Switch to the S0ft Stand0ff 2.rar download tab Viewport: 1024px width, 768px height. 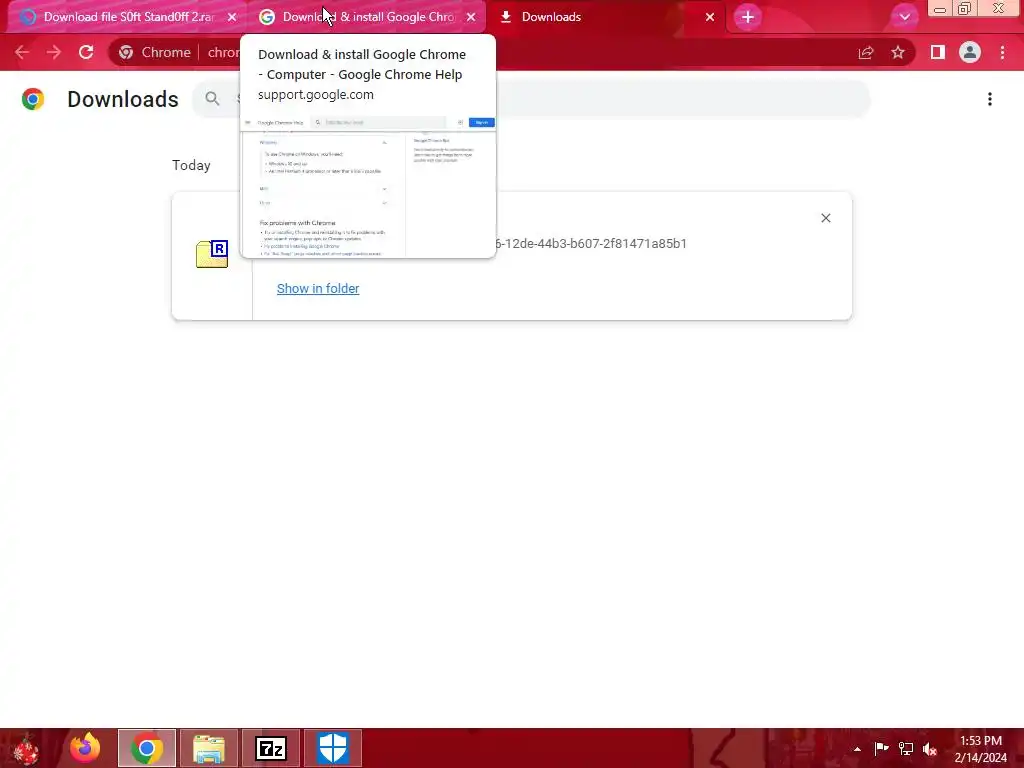tap(128, 17)
